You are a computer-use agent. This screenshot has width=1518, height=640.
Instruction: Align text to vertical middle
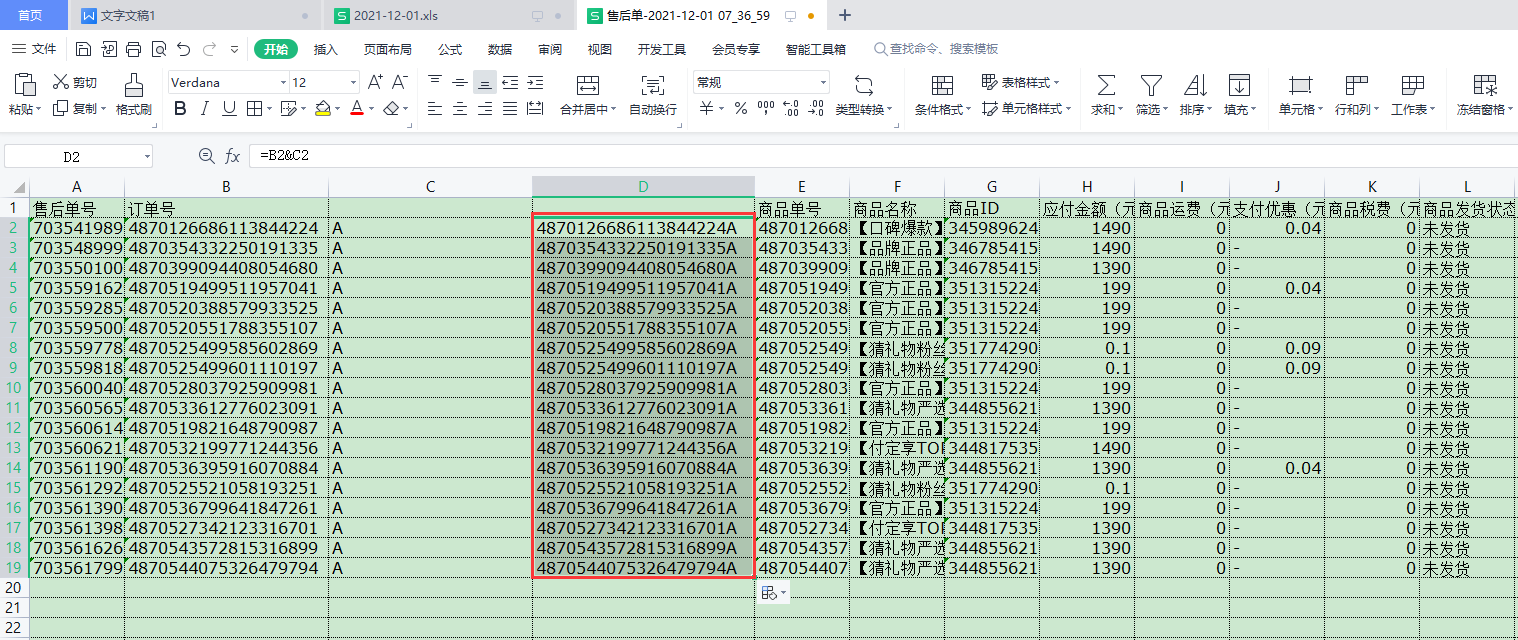pos(459,82)
